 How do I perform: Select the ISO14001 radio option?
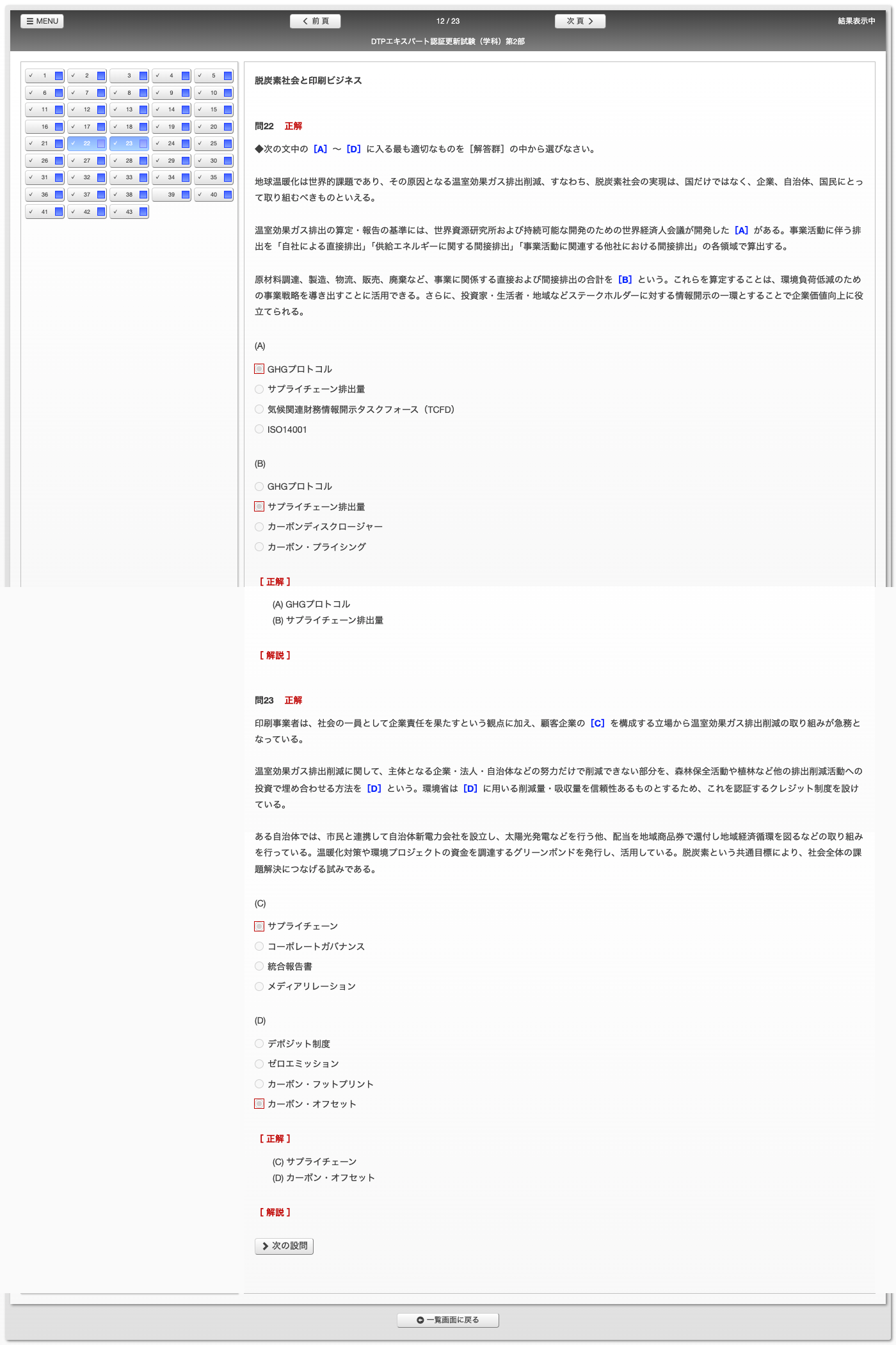[x=259, y=430]
